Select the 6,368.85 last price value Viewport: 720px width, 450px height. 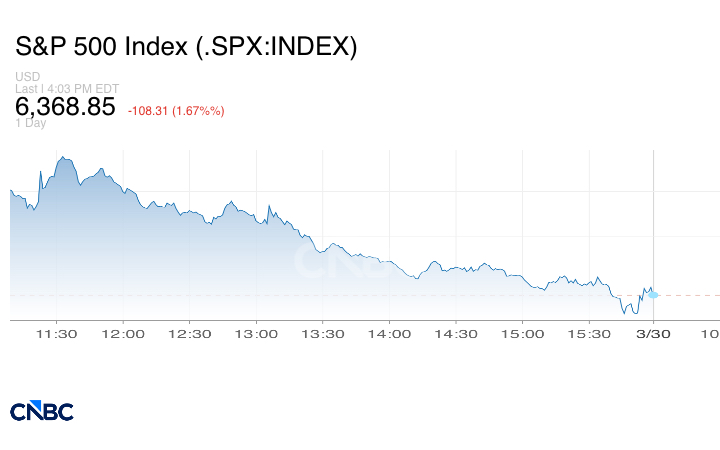tap(65, 107)
